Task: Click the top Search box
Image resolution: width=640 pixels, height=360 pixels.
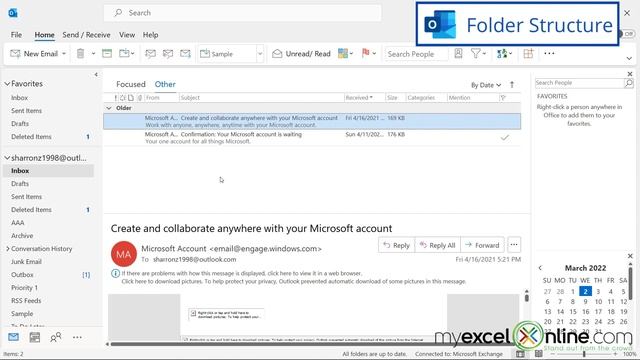Action: 242,13
